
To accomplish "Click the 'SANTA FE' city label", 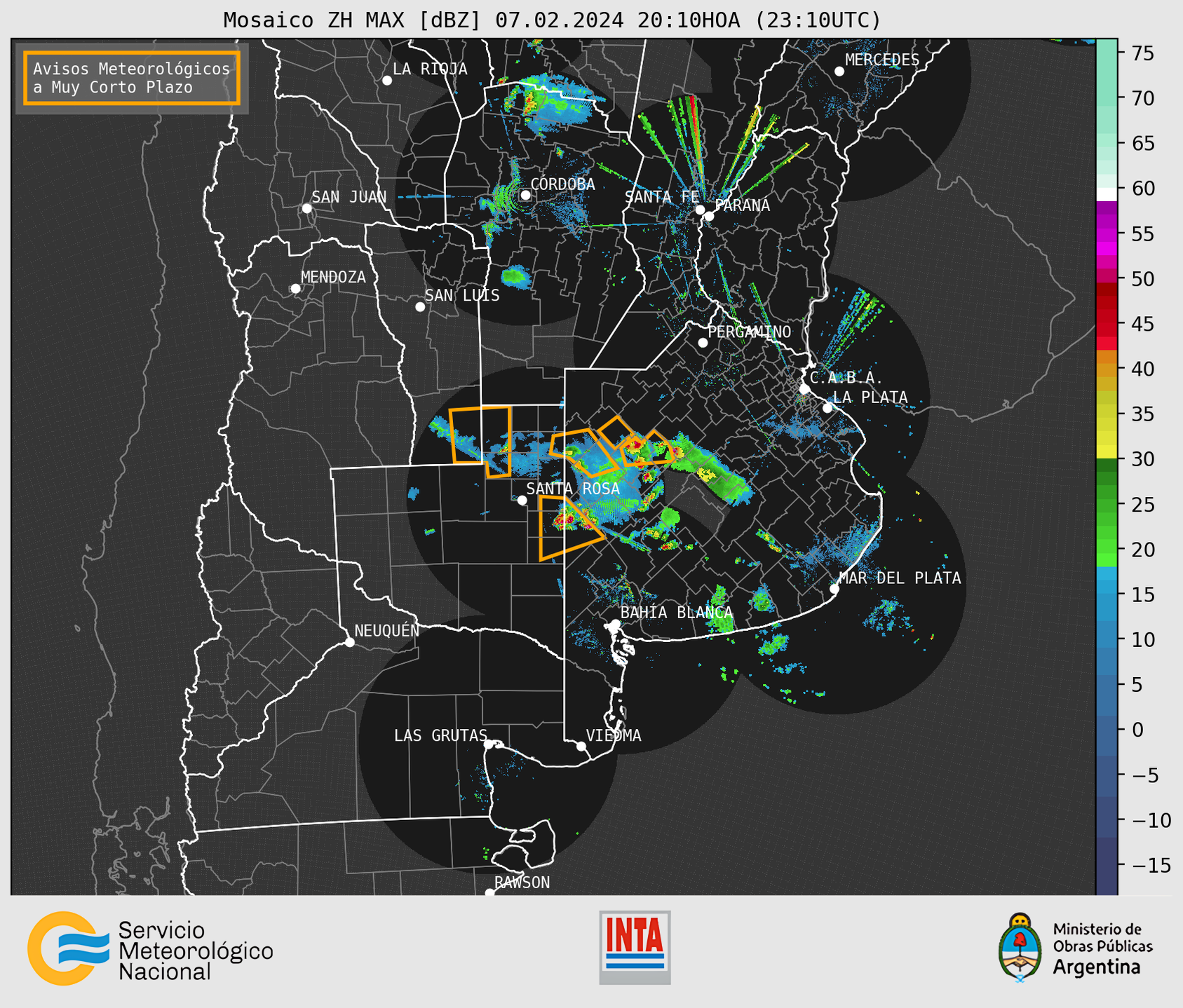I will tap(663, 197).
